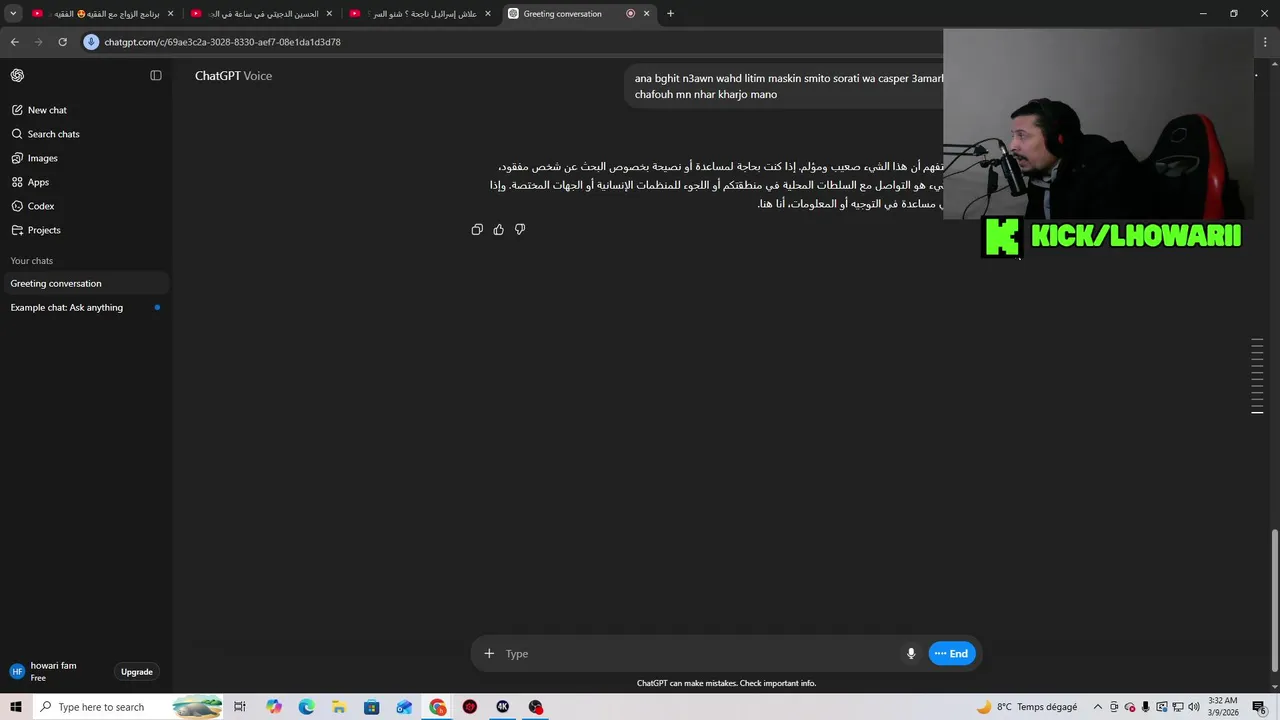Close the third YouTube tab
The width and height of the screenshot is (1280, 720).
[x=488, y=14]
